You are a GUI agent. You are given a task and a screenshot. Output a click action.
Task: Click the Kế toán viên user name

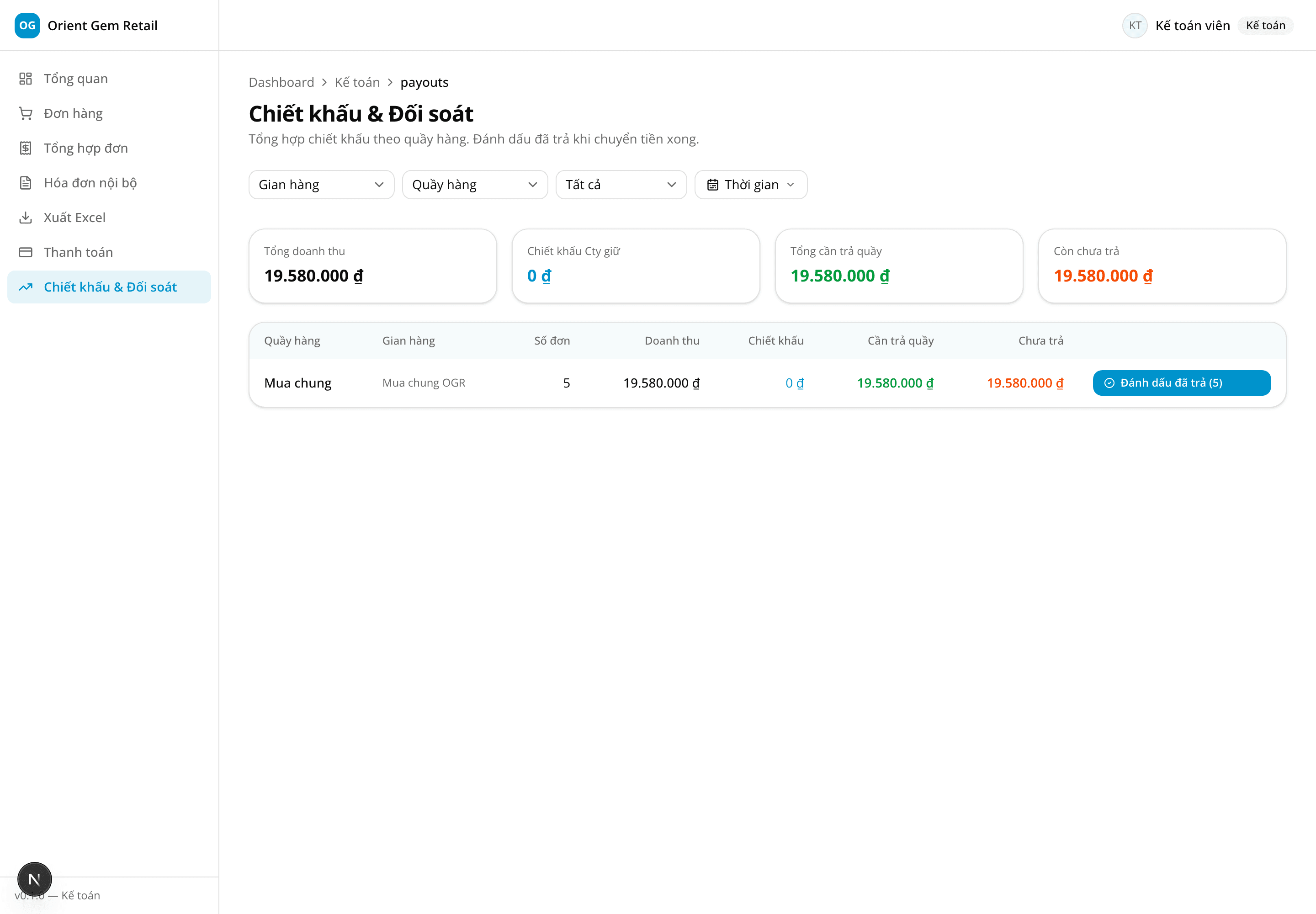1192,26
